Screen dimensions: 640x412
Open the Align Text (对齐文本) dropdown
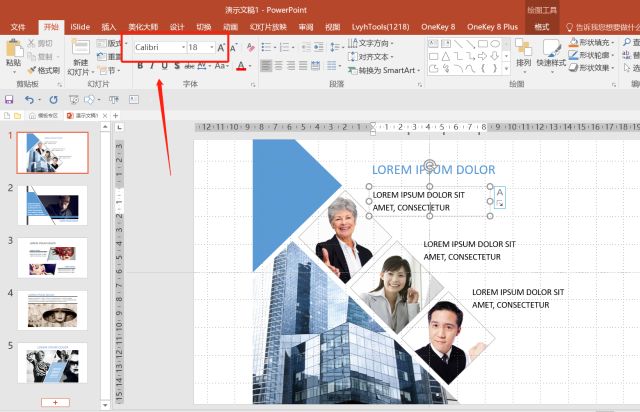click(371, 56)
